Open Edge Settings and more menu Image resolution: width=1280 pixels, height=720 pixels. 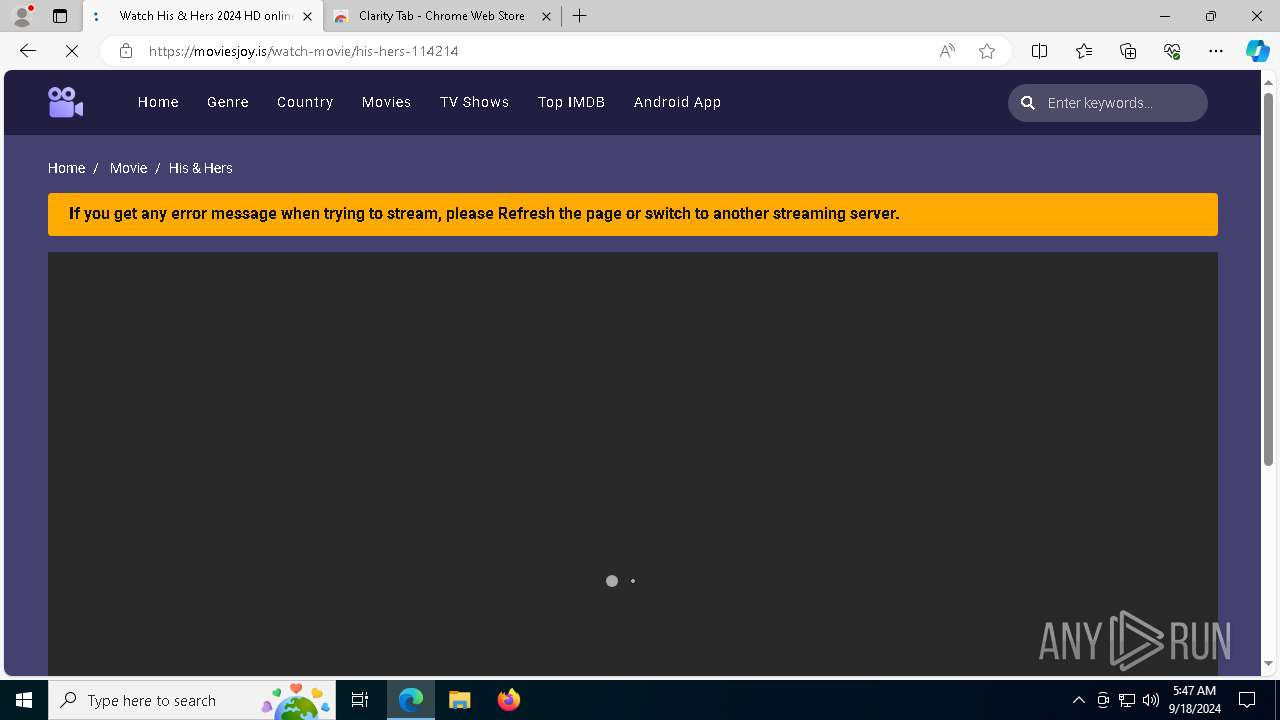pos(1216,51)
